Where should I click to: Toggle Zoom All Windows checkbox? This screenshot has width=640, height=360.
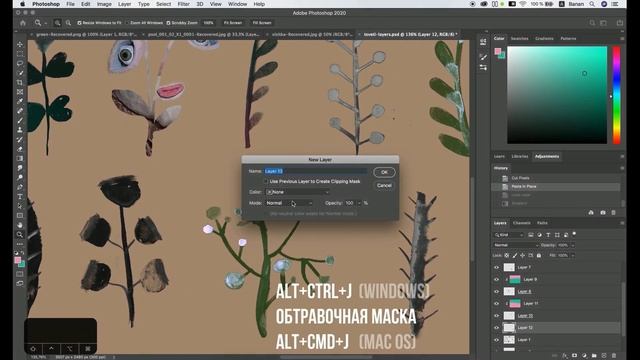[x=127, y=23]
